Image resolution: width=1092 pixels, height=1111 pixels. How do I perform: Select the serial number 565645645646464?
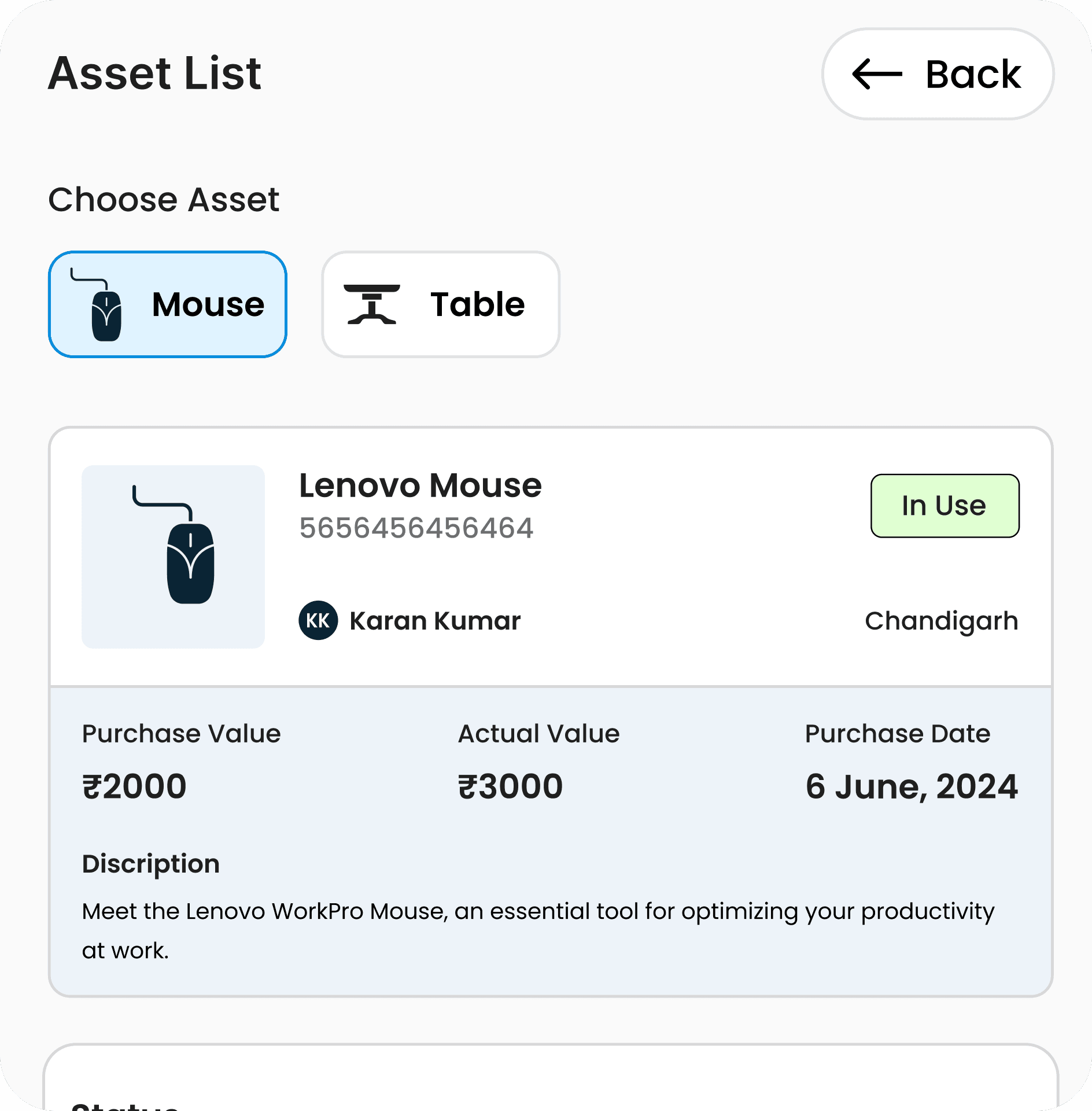(x=417, y=527)
